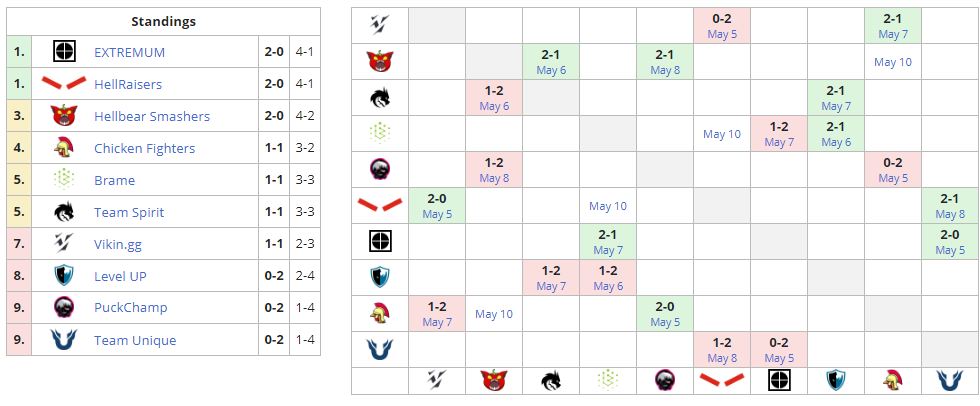Screen dimensions: 980x406
Task: Click Team Spirit logo in crosstable bottom row
Action: (550, 381)
